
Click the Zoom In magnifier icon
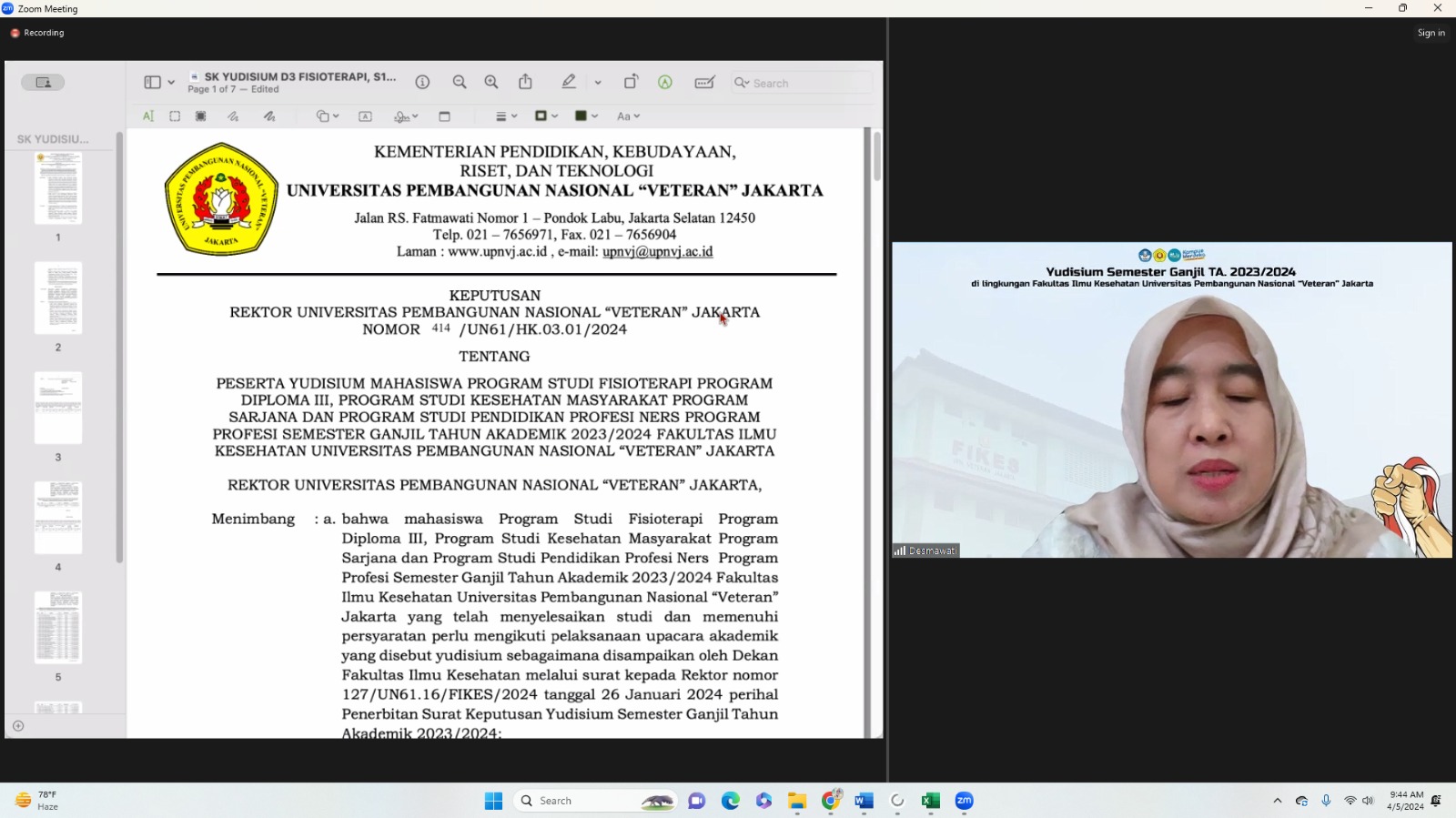[491, 82]
